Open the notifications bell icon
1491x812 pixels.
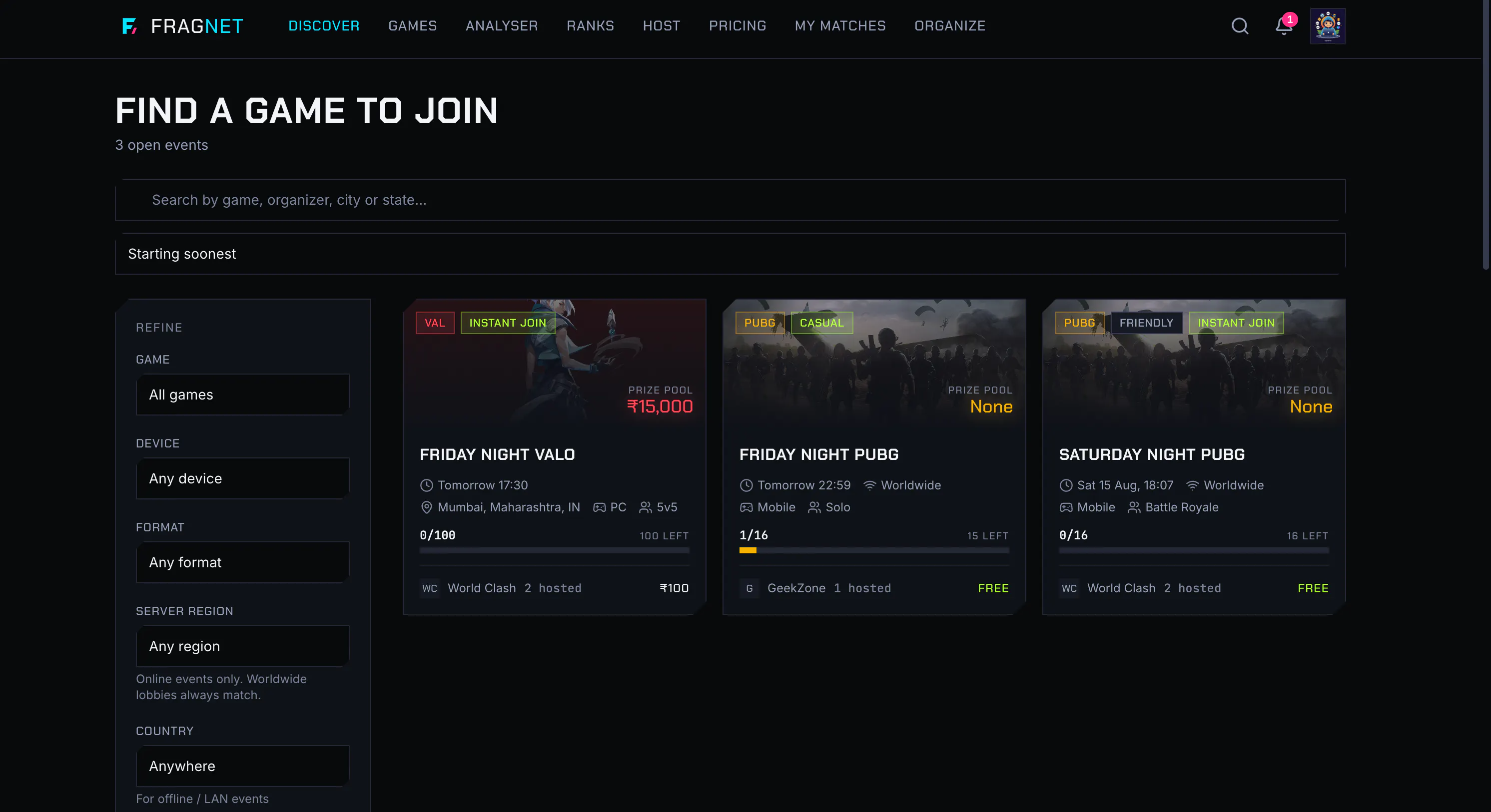pos(1284,26)
